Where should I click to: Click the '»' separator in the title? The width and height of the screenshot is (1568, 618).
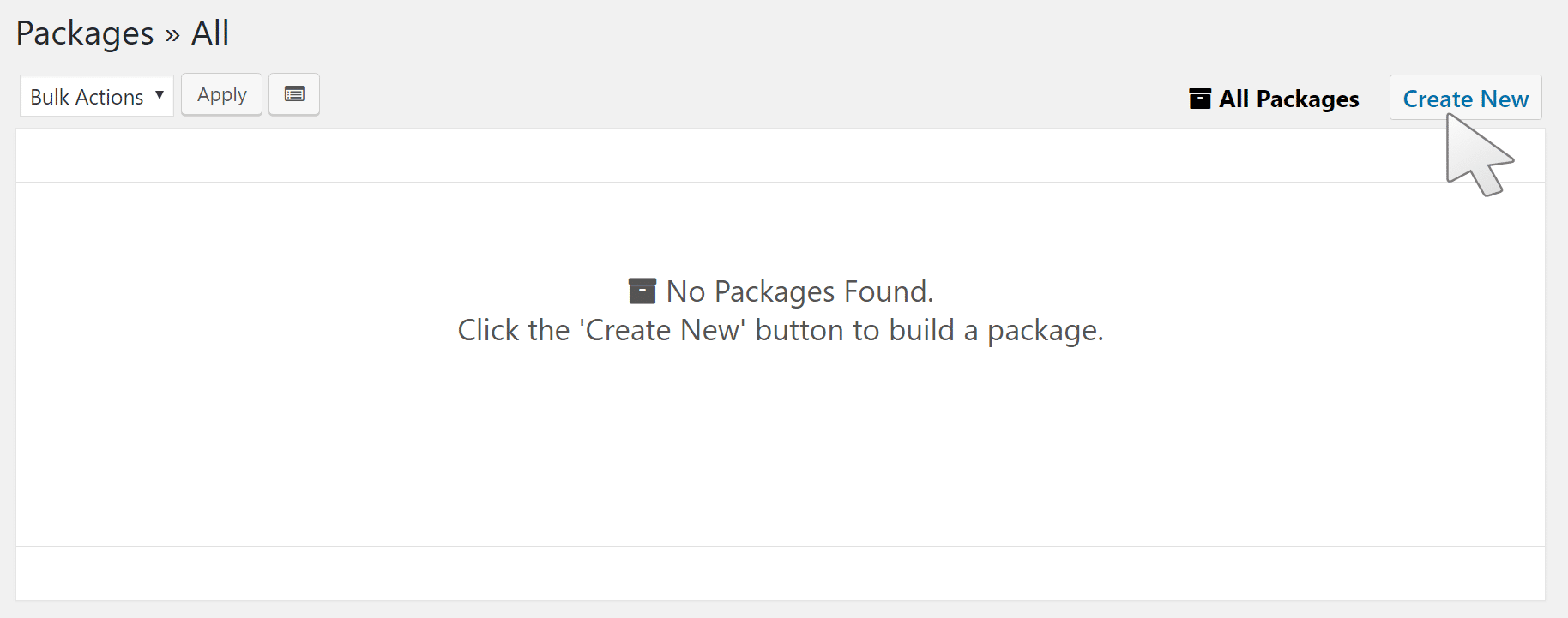pyautogui.click(x=172, y=35)
